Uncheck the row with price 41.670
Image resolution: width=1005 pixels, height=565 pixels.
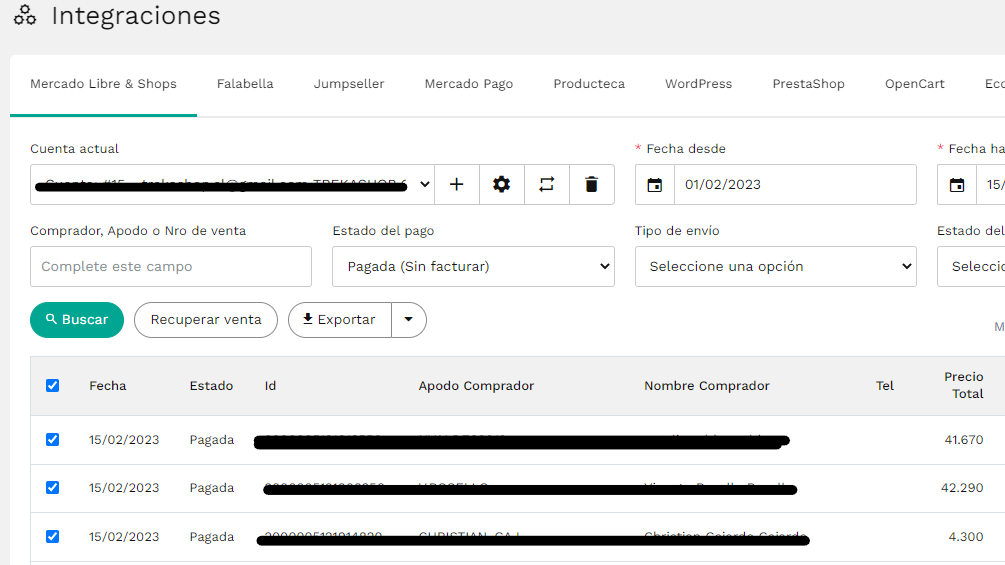(53, 439)
